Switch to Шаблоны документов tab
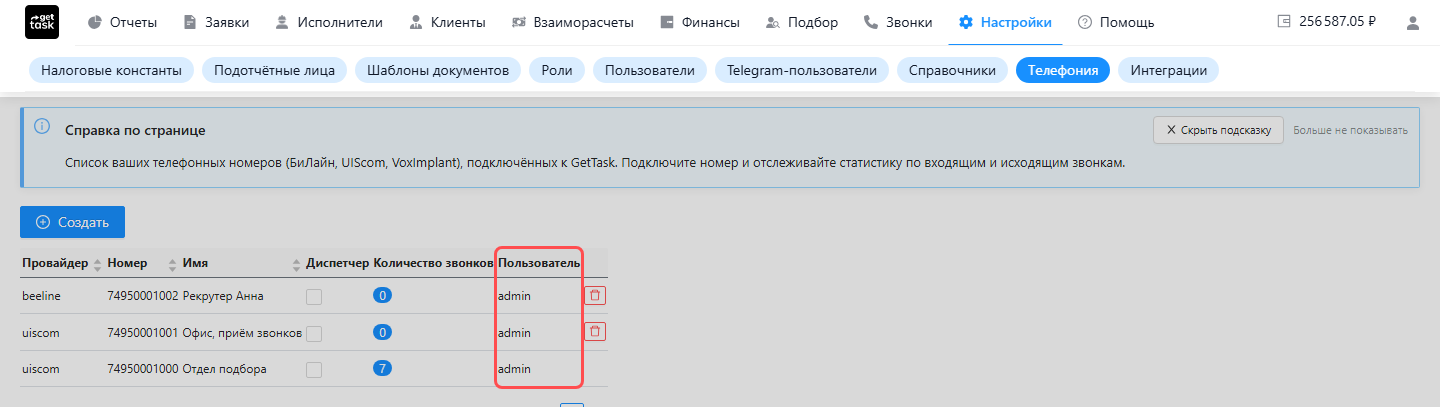Screen dimensions: 1440x407 [438, 70]
